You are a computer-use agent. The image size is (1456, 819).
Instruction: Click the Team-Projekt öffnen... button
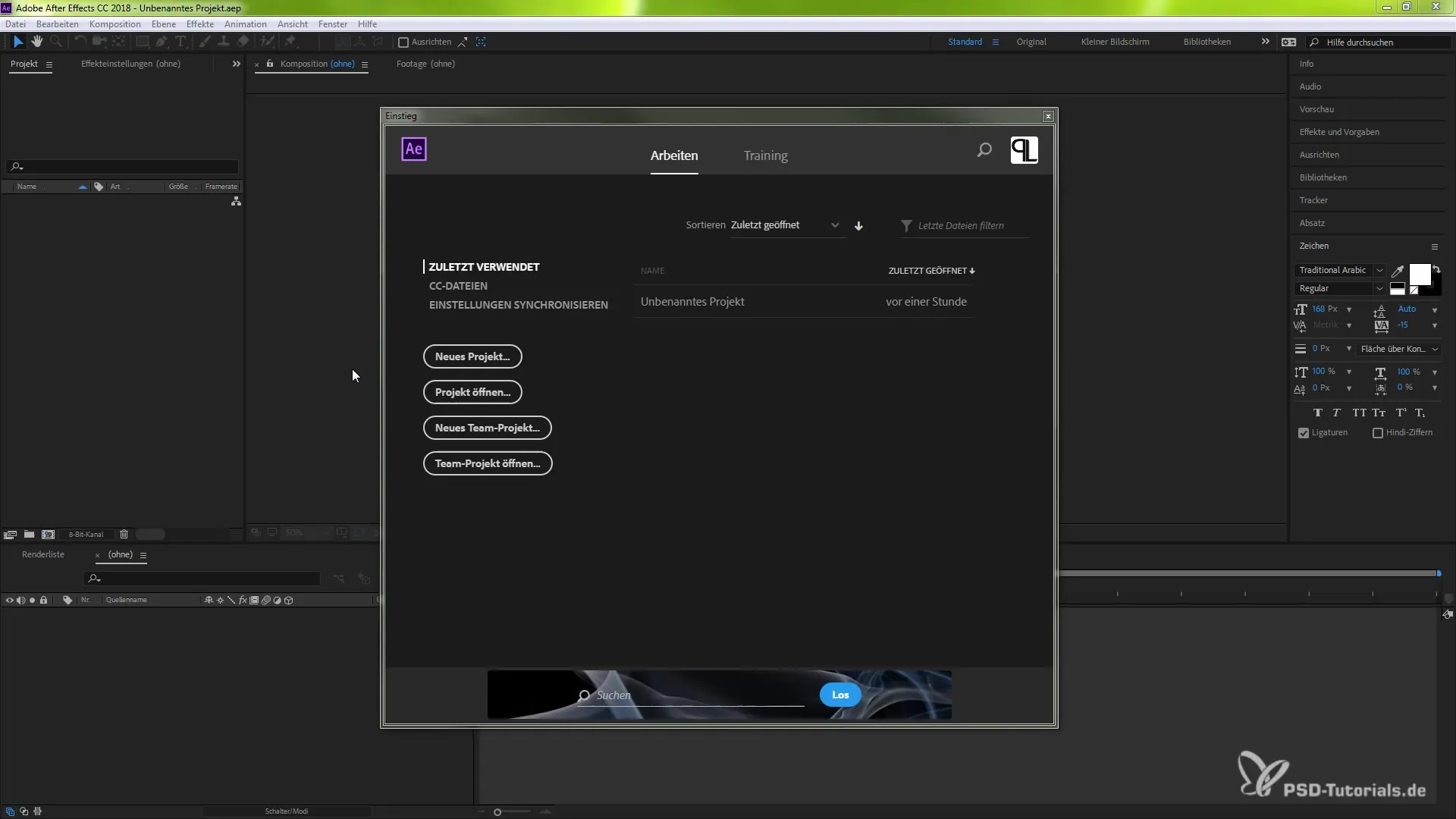click(x=488, y=463)
